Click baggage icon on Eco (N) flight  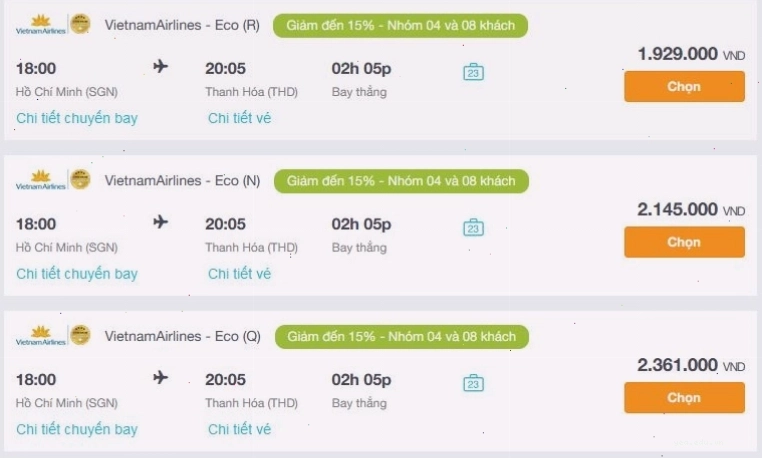473,227
